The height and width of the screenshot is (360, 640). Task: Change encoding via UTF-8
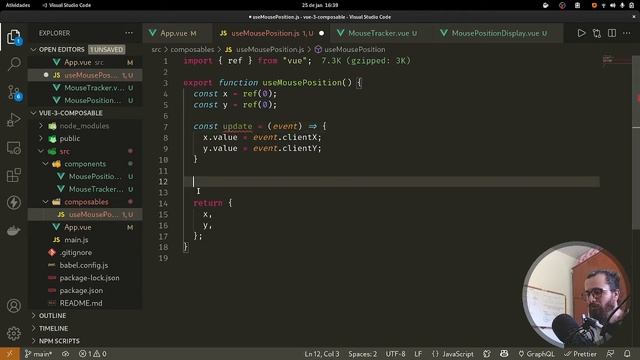tap(396, 354)
